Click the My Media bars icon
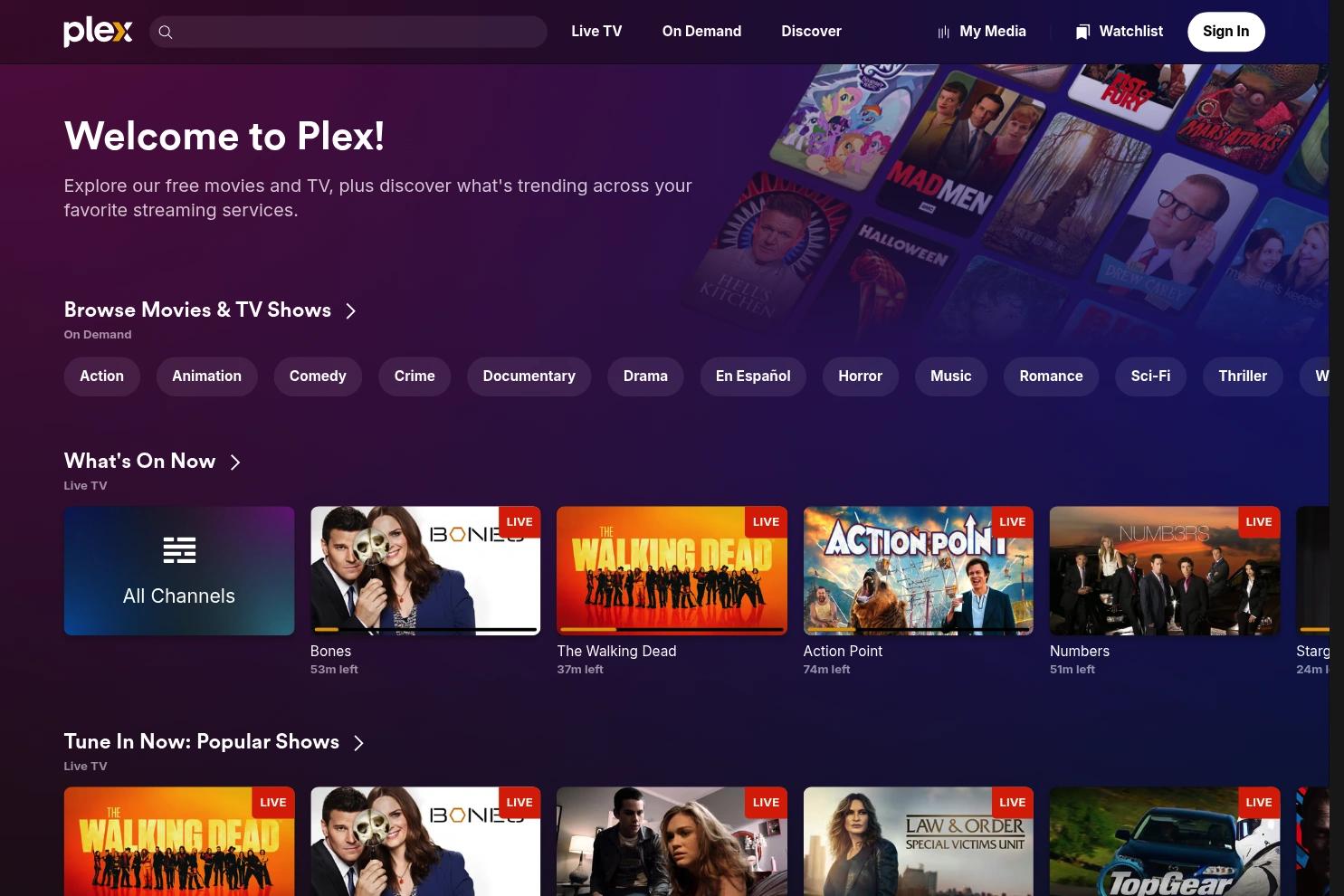 [943, 32]
